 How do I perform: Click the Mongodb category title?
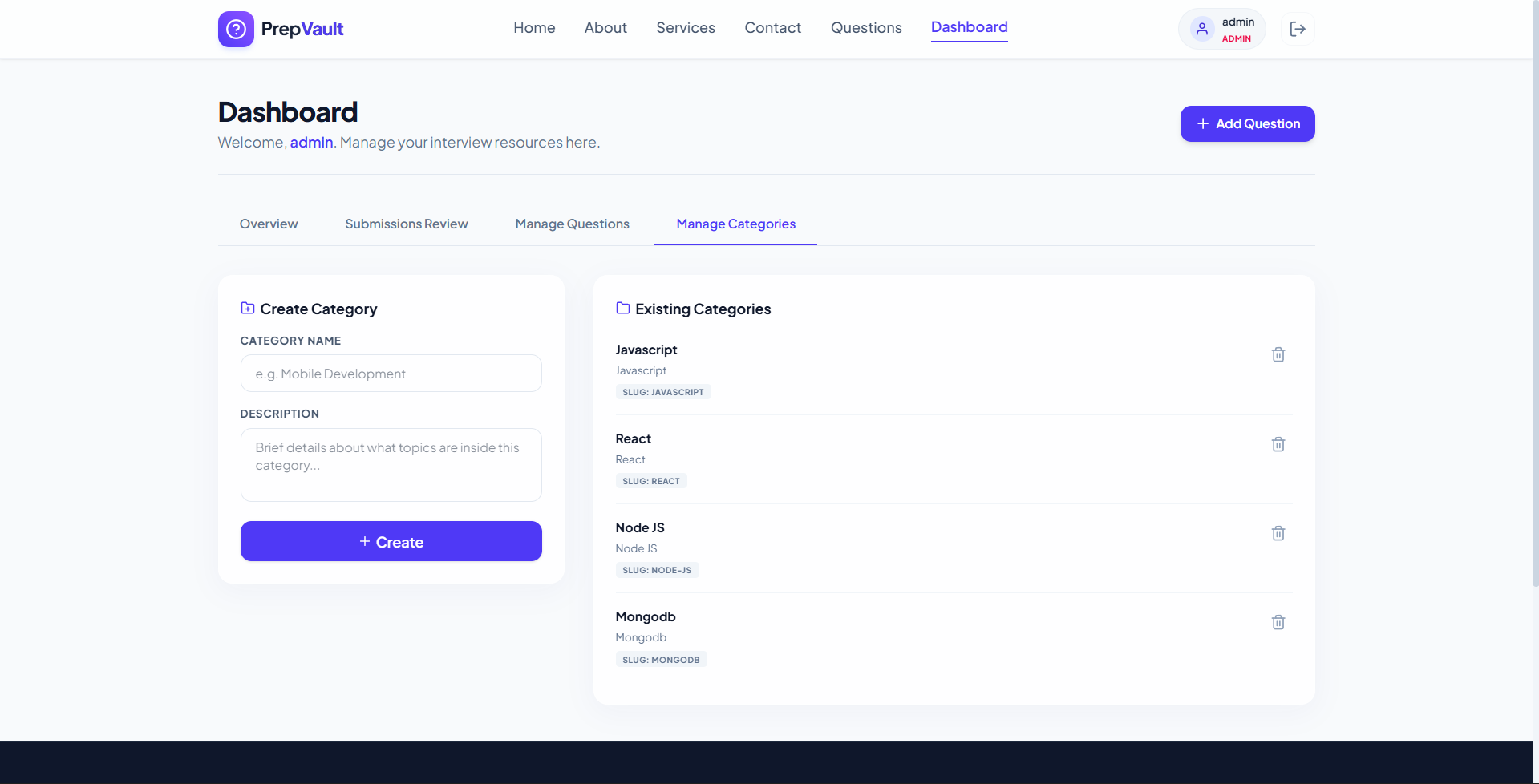click(646, 616)
